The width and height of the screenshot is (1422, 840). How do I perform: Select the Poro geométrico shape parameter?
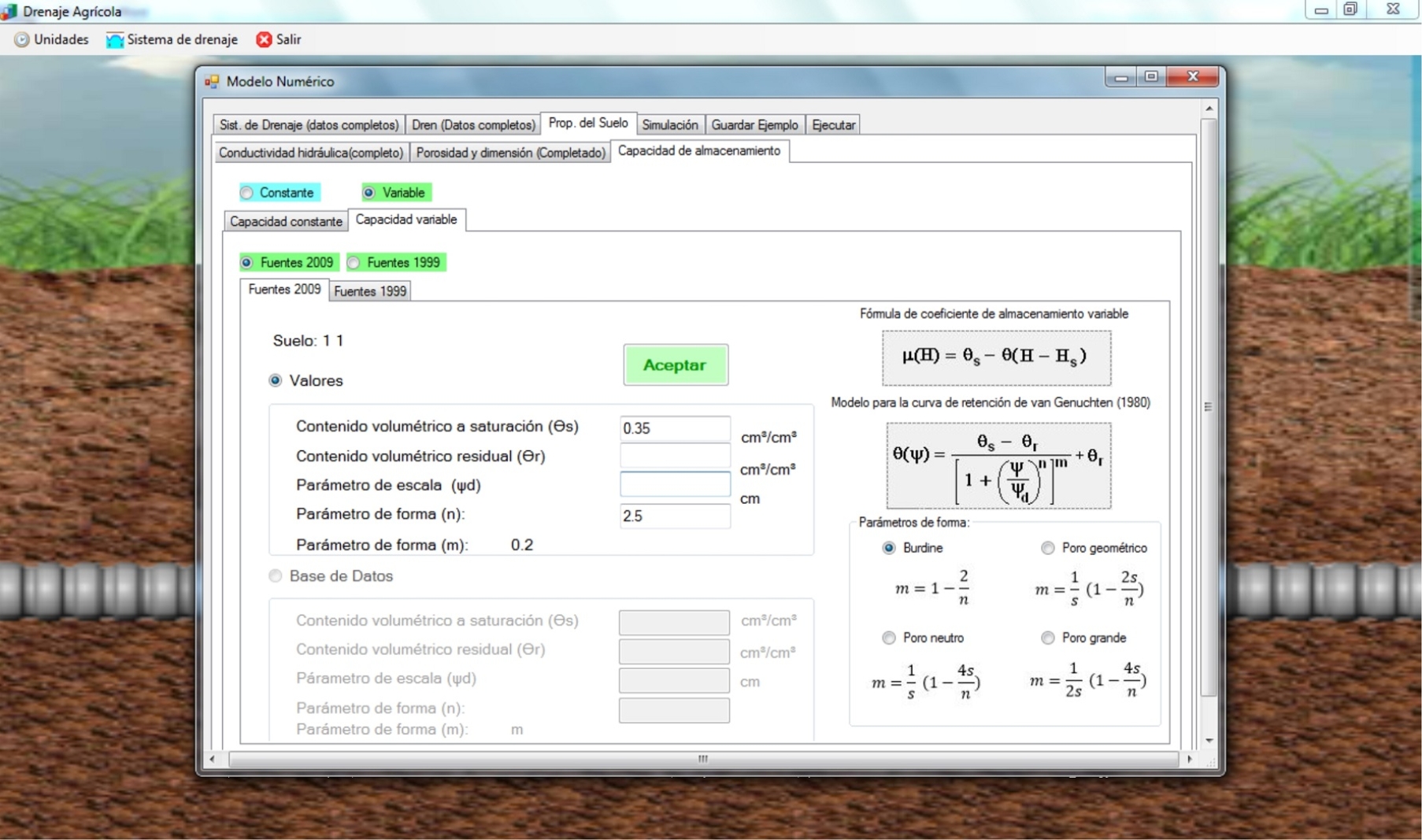tap(1047, 548)
